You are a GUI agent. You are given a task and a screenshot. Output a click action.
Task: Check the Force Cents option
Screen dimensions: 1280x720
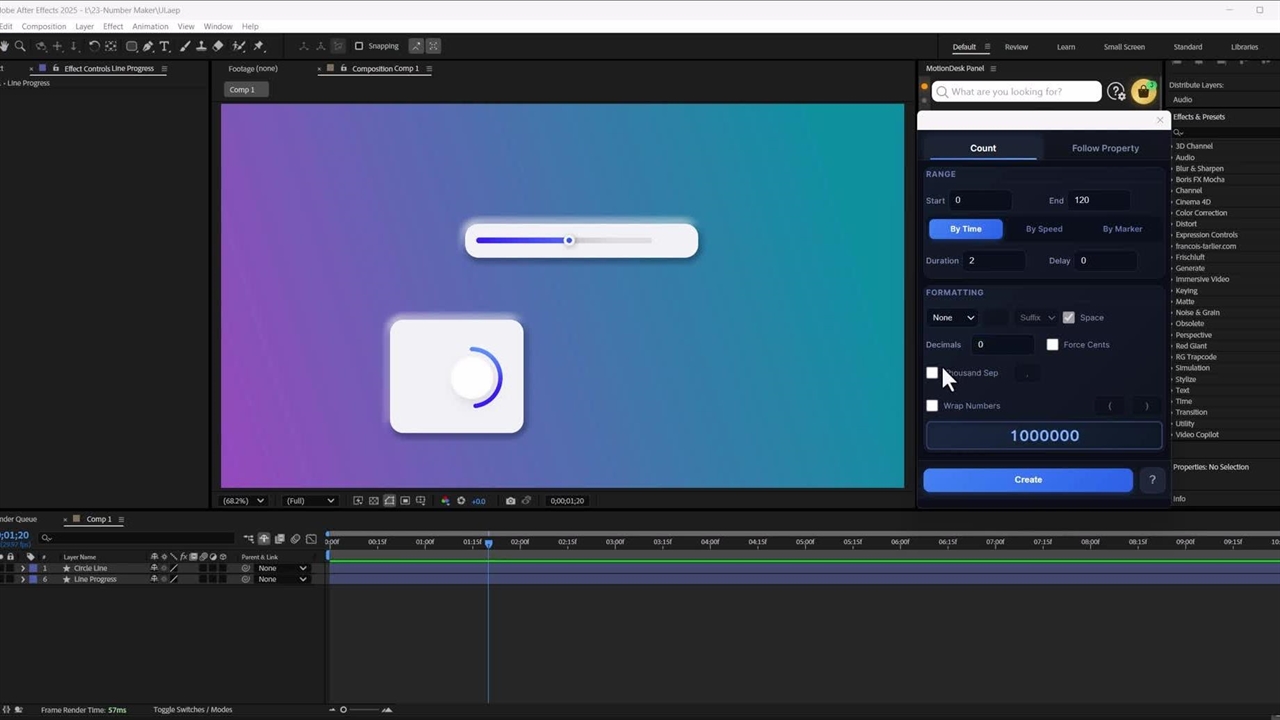(x=1052, y=345)
